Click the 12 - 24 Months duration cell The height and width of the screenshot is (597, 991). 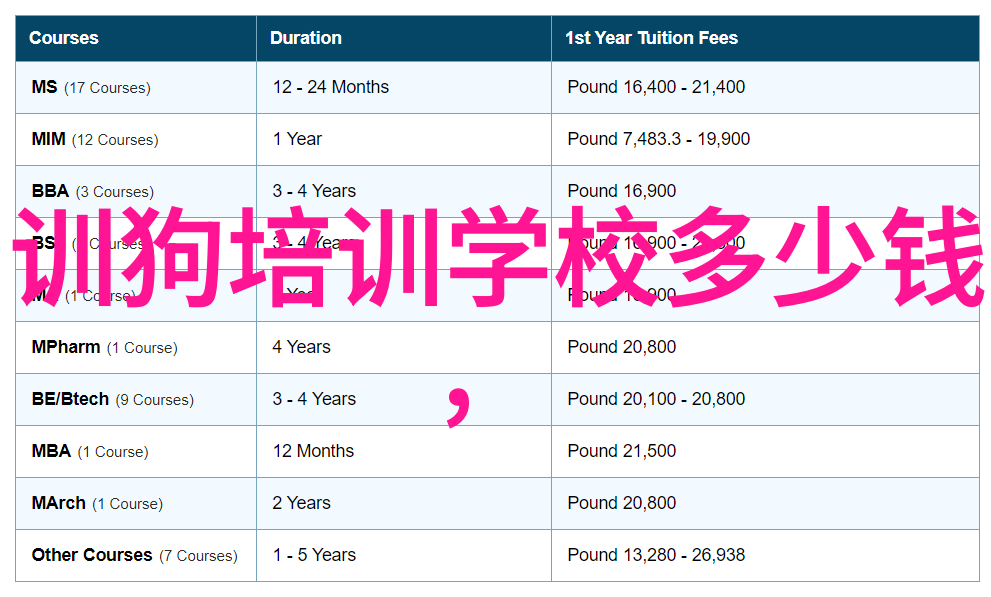click(331, 87)
